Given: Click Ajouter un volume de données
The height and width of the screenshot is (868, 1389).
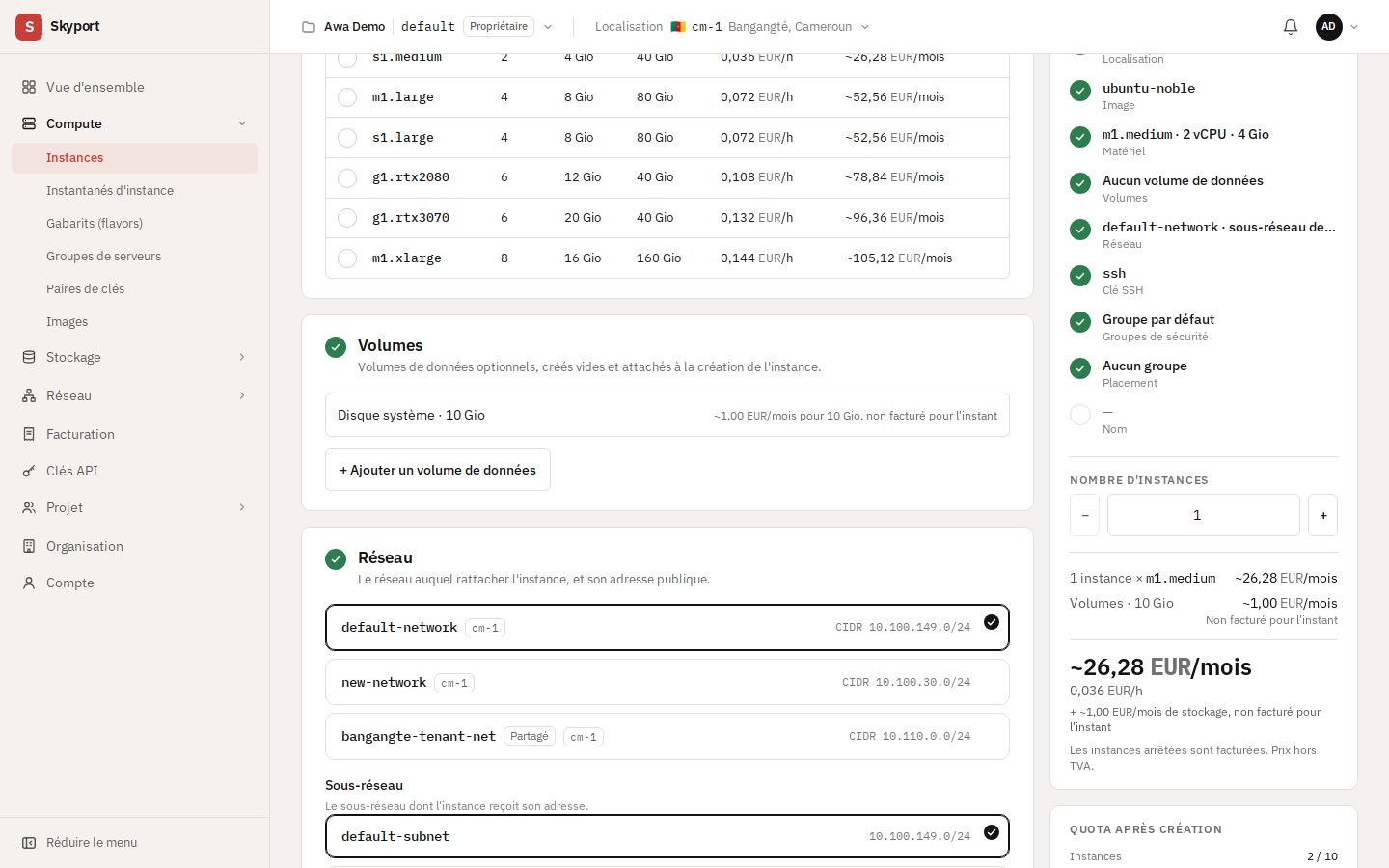Looking at the screenshot, I should point(438,470).
